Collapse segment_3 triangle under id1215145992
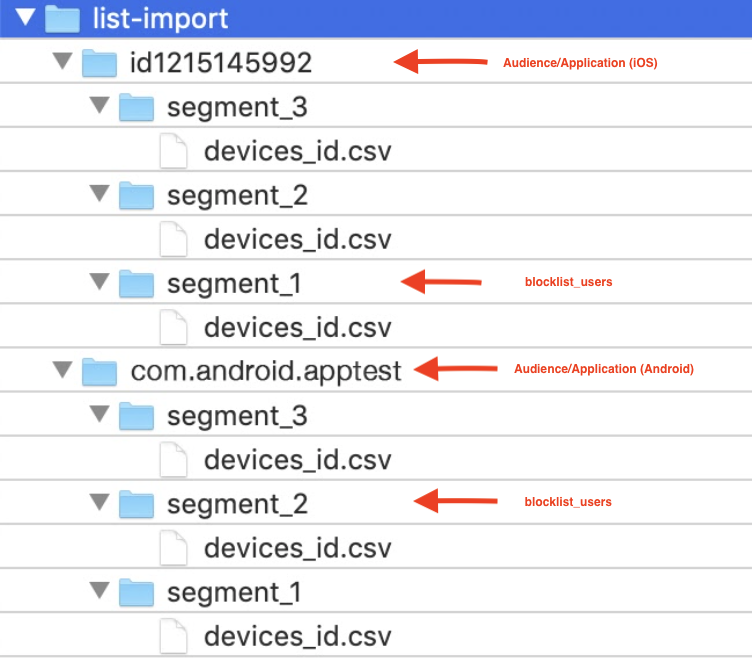The width and height of the screenshot is (754, 658). coord(100,105)
